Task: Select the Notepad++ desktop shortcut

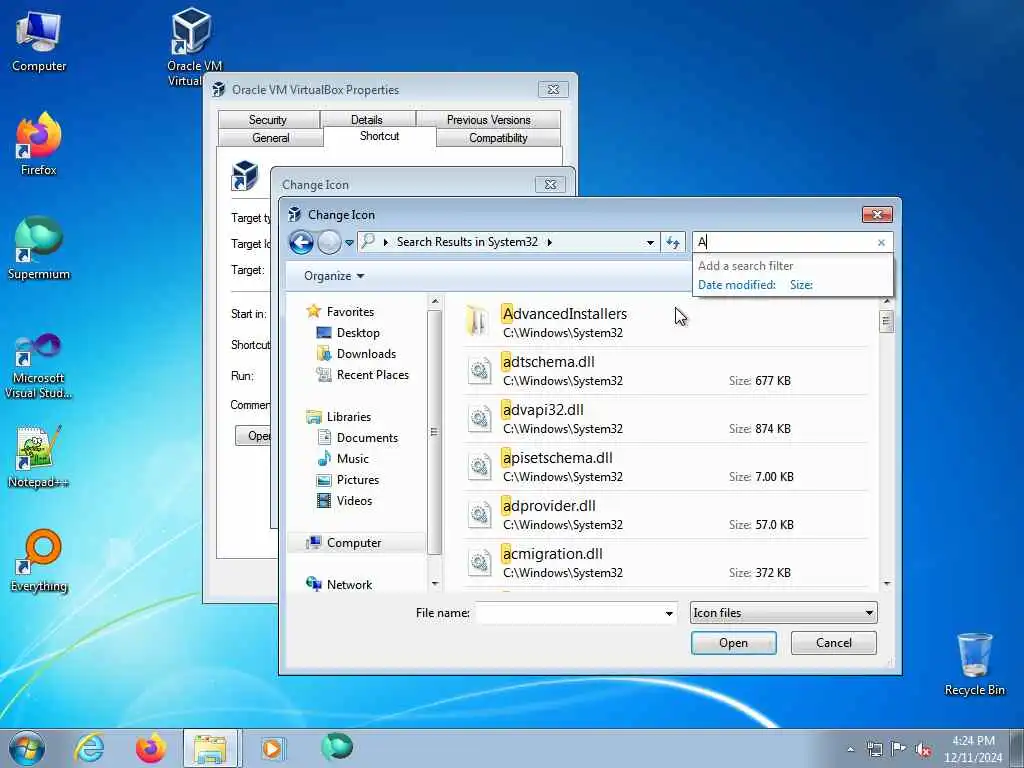Action: point(39,456)
